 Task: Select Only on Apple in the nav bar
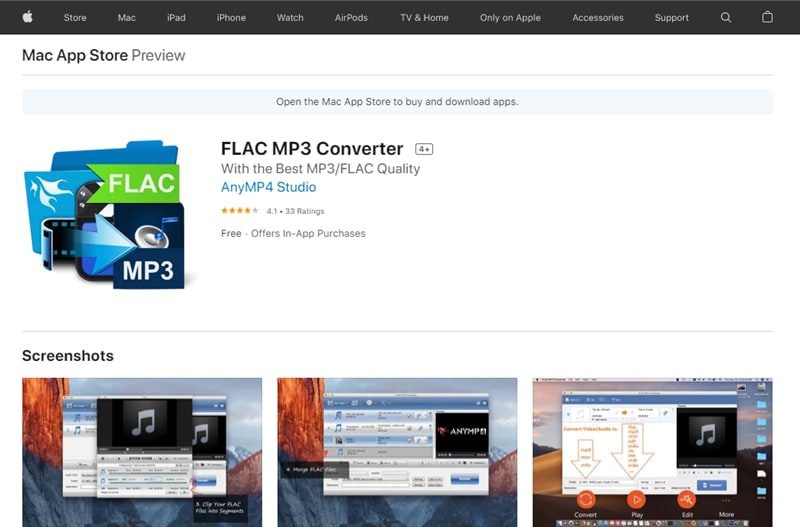[510, 17]
